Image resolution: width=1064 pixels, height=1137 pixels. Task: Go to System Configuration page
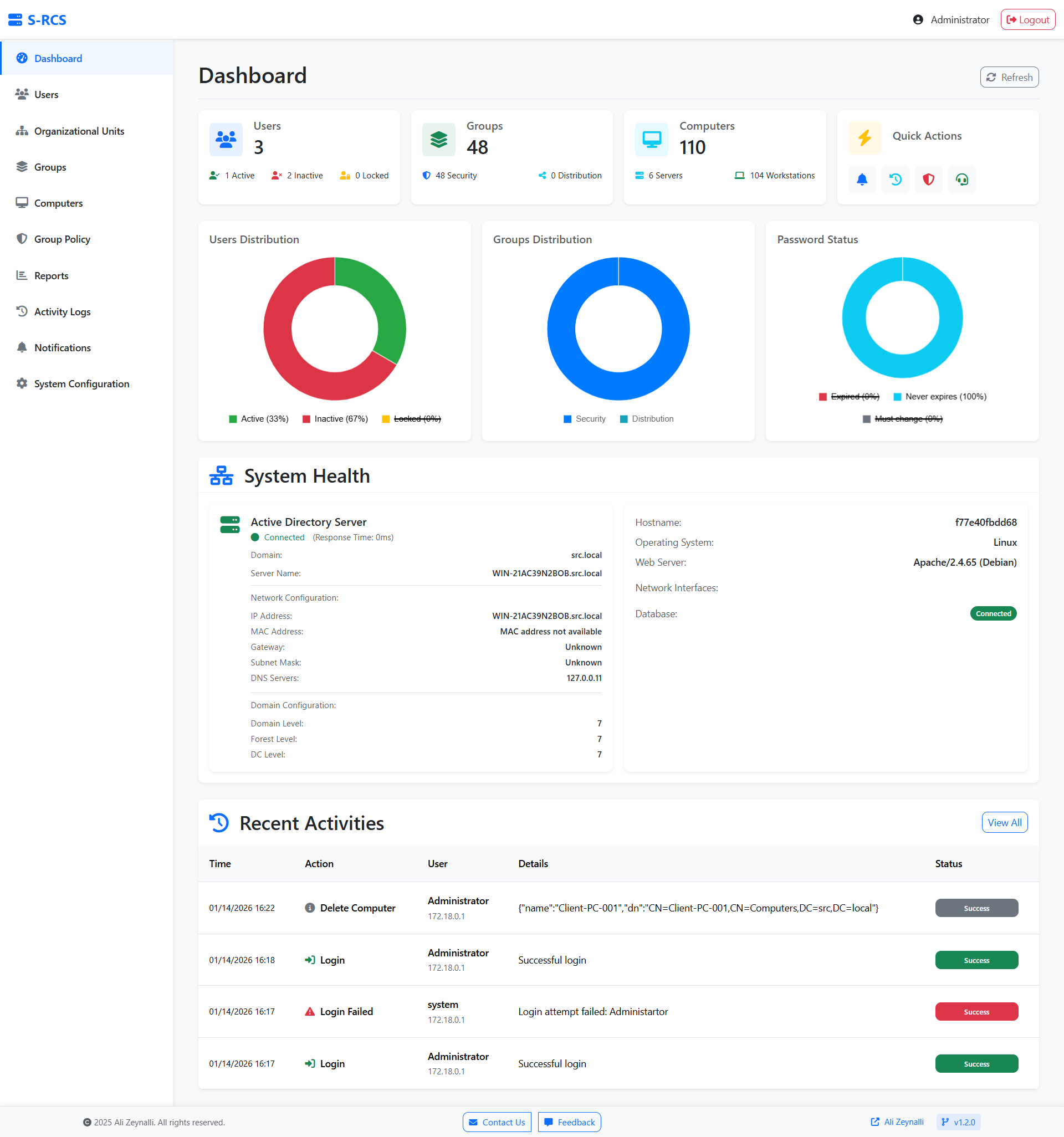pyautogui.click(x=81, y=384)
